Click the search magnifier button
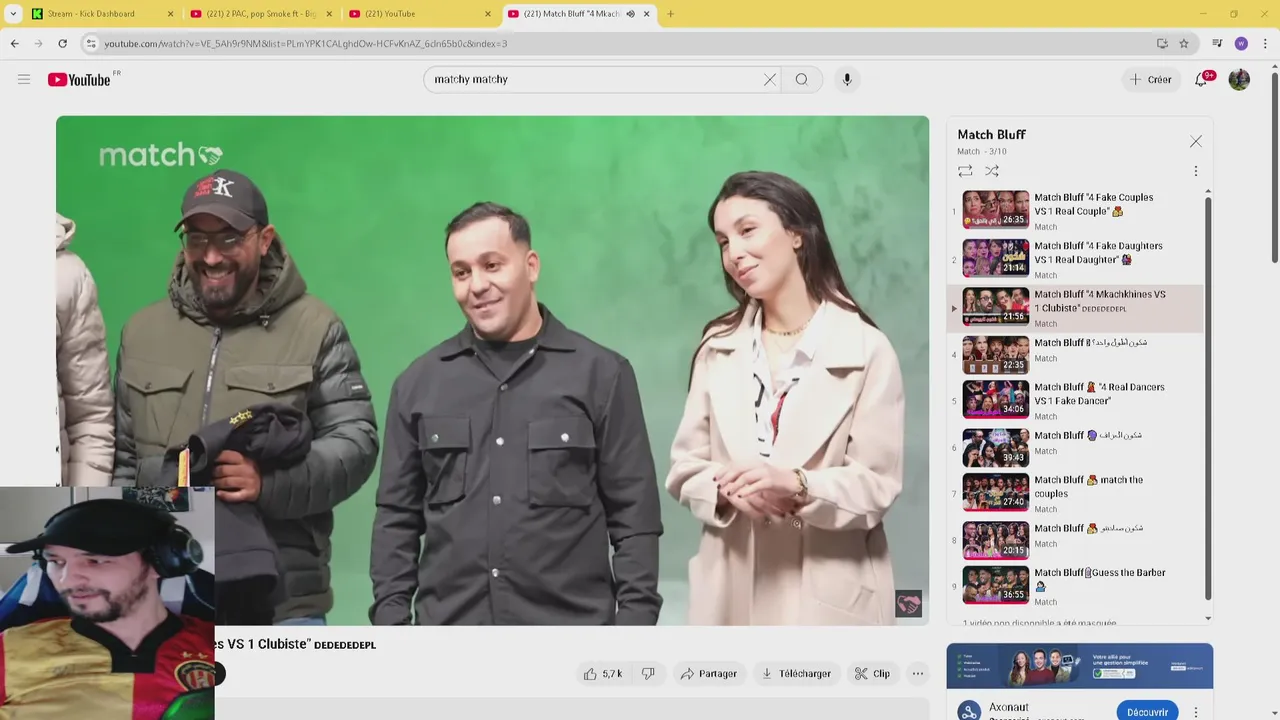 [x=802, y=79]
